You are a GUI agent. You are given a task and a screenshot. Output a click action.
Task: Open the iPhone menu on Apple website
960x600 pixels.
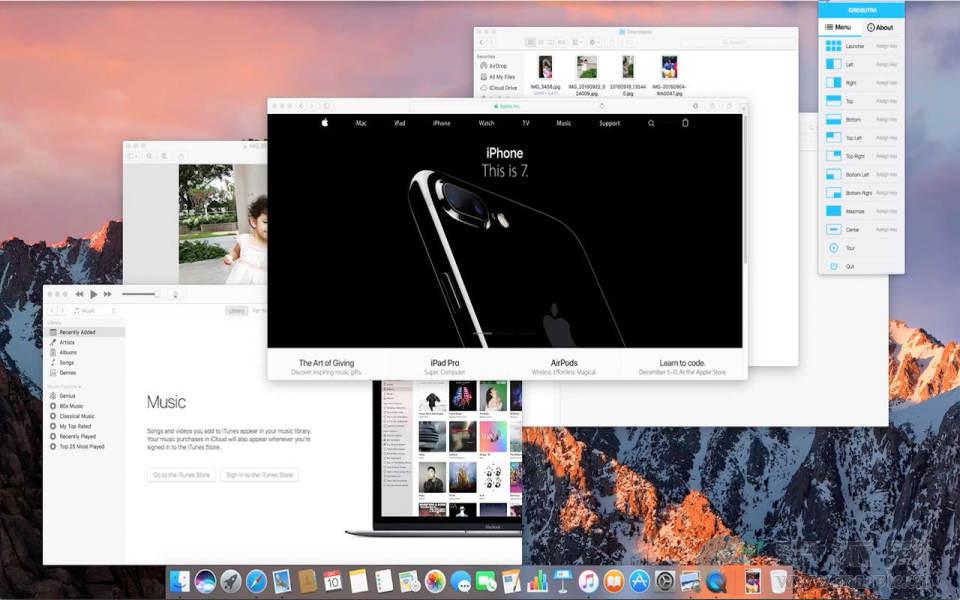(x=441, y=123)
